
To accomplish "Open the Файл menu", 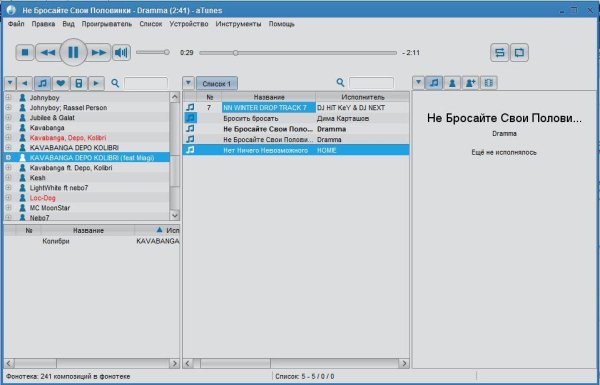I will [x=16, y=24].
